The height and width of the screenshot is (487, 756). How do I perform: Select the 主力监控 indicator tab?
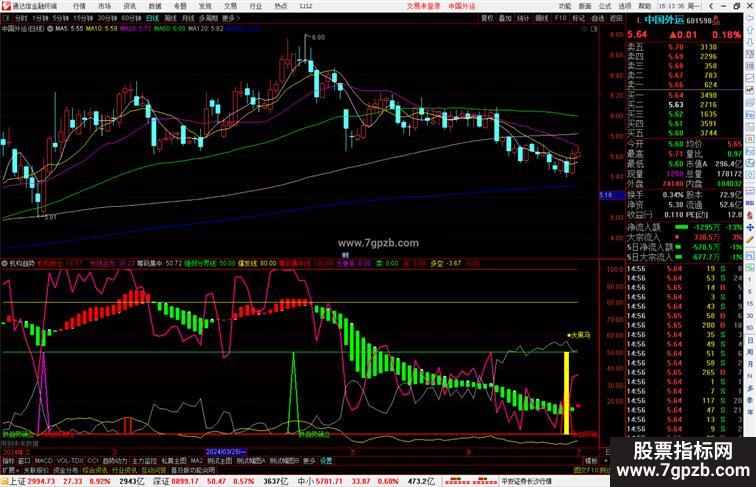coord(145,461)
